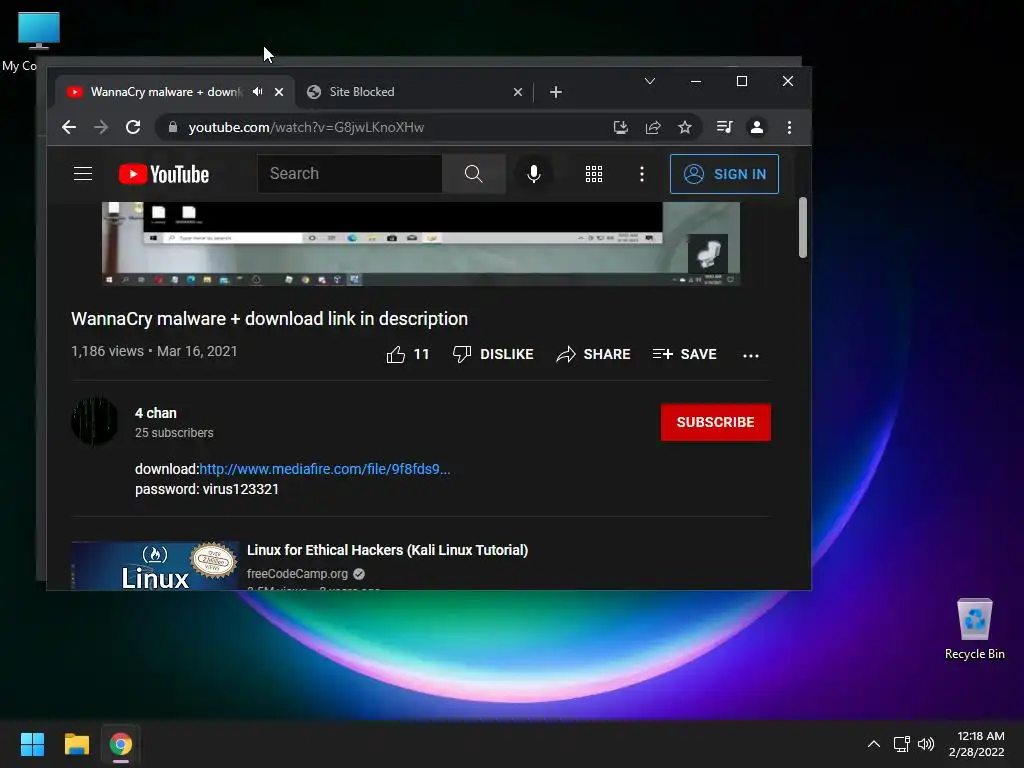Open Linux for Ethical Hackers thumbnail
Screen dimensions: 1024x768
[x=155, y=566]
